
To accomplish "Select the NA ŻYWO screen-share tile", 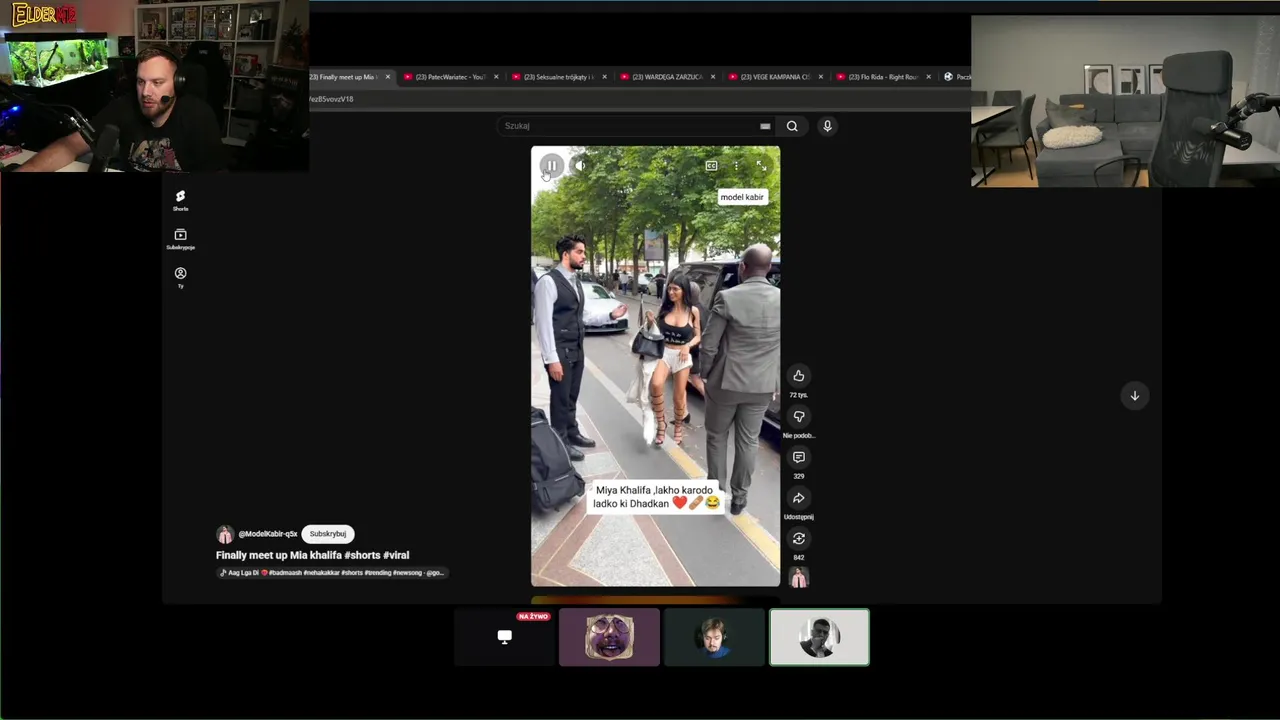I will pyautogui.click(x=505, y=637).
